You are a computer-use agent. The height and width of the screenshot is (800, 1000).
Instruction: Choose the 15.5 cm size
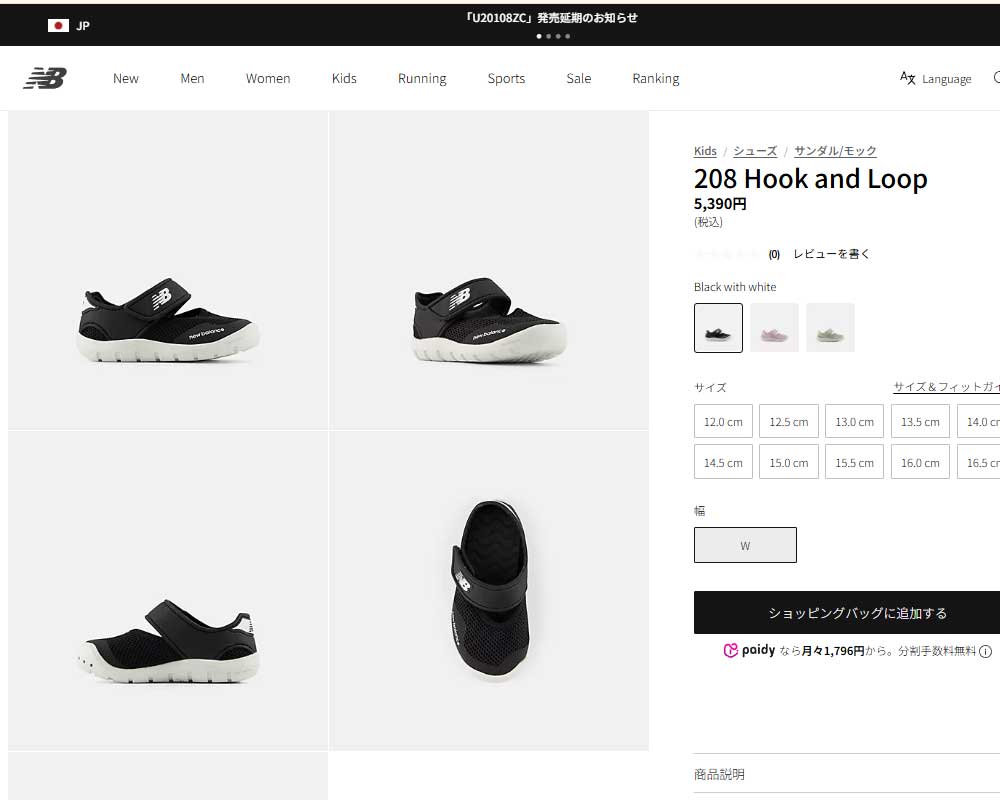pos(854,462)
